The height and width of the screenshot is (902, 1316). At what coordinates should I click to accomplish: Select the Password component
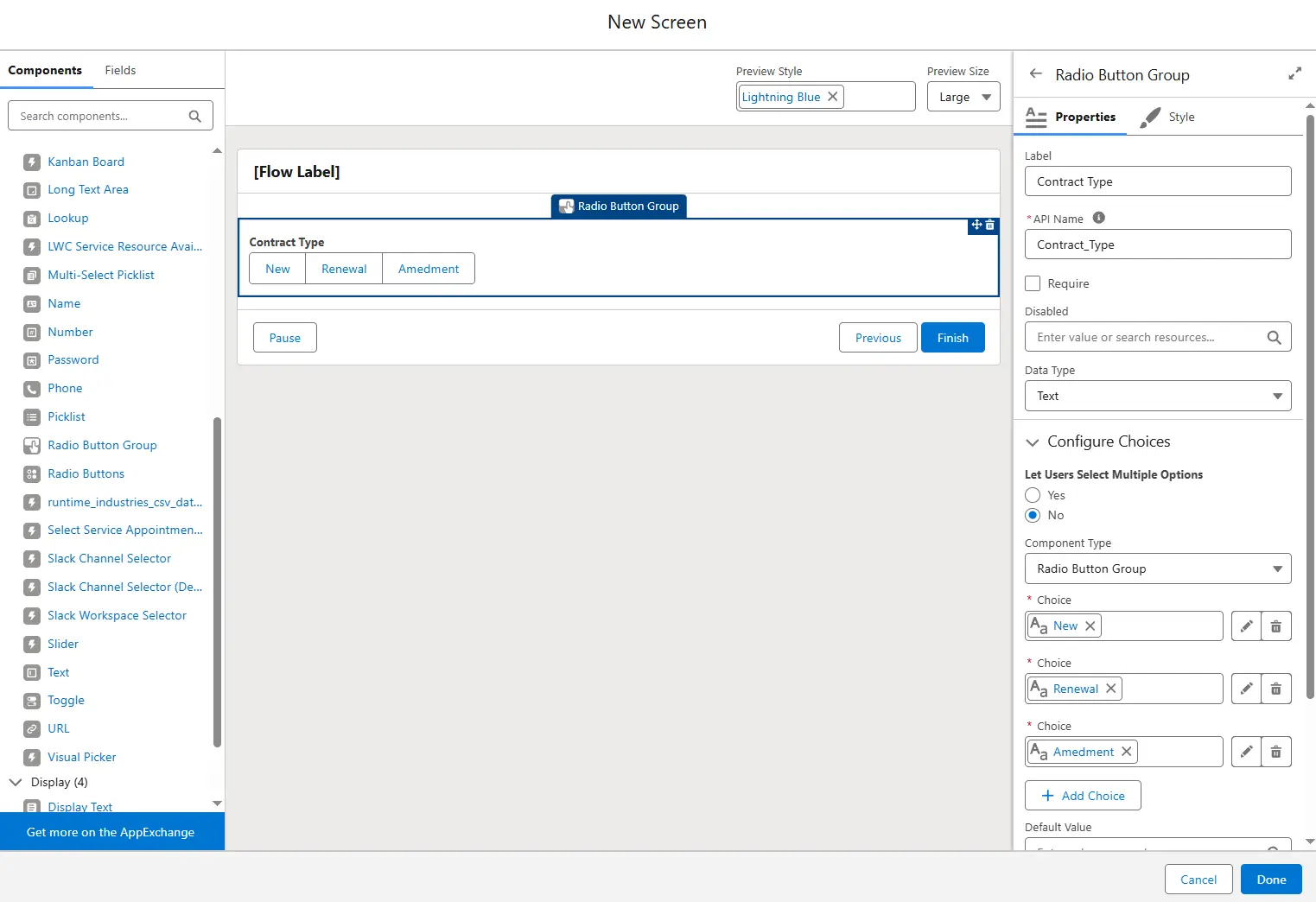(x=73, y=360)
